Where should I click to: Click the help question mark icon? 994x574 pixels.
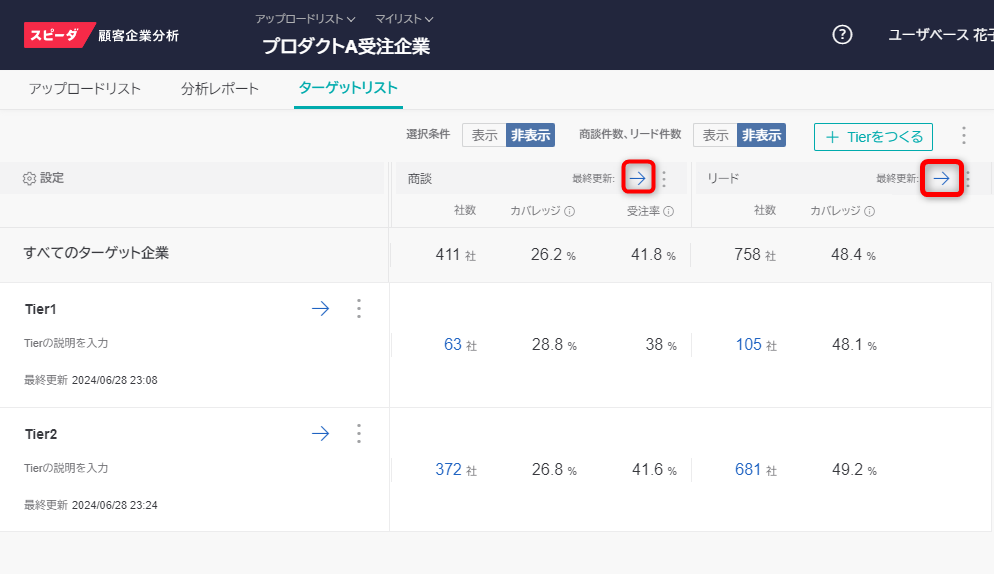pos(842,35)
